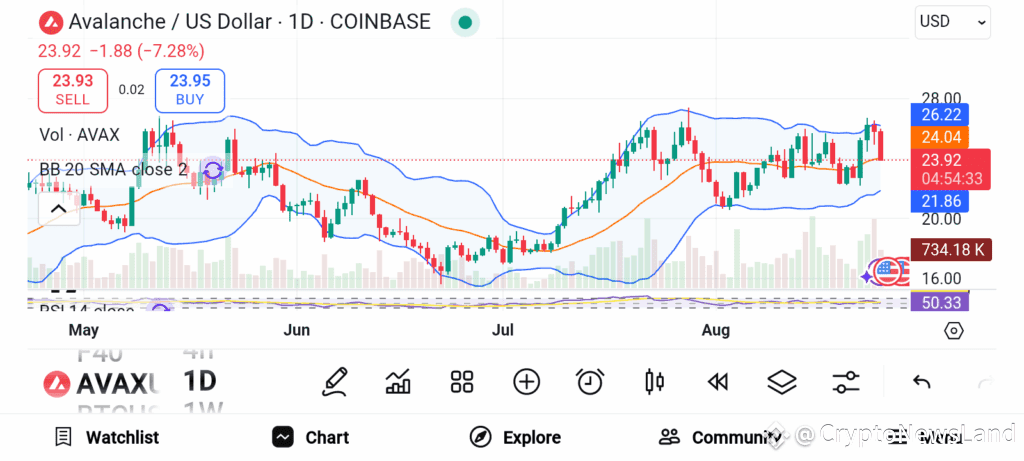Choose the candlestick chart type icon
The width and height of the screenshot is (1024, 461).
654,382
